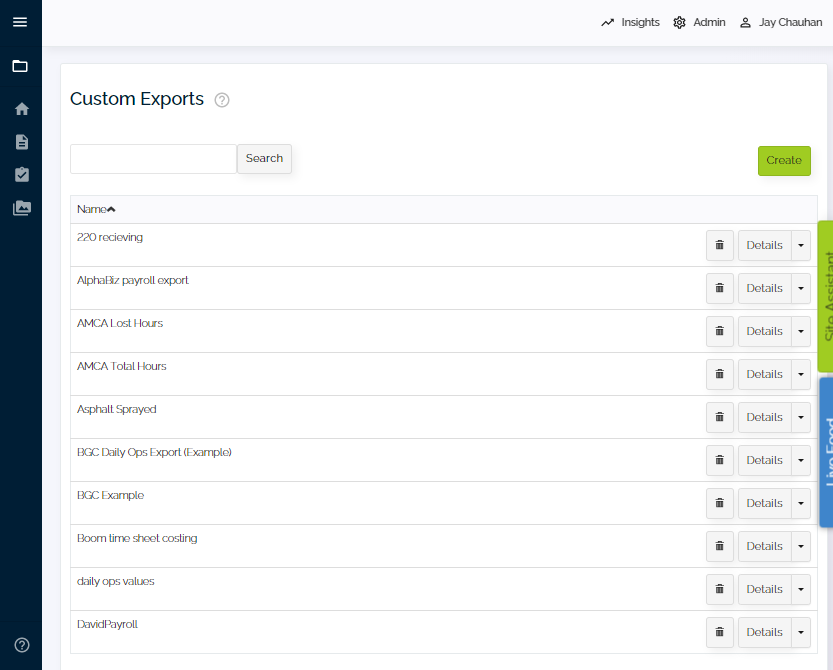This screenshot has height=670, width=833.
Task: Click the sidebar help question icon
Action: tap(22, 645)
